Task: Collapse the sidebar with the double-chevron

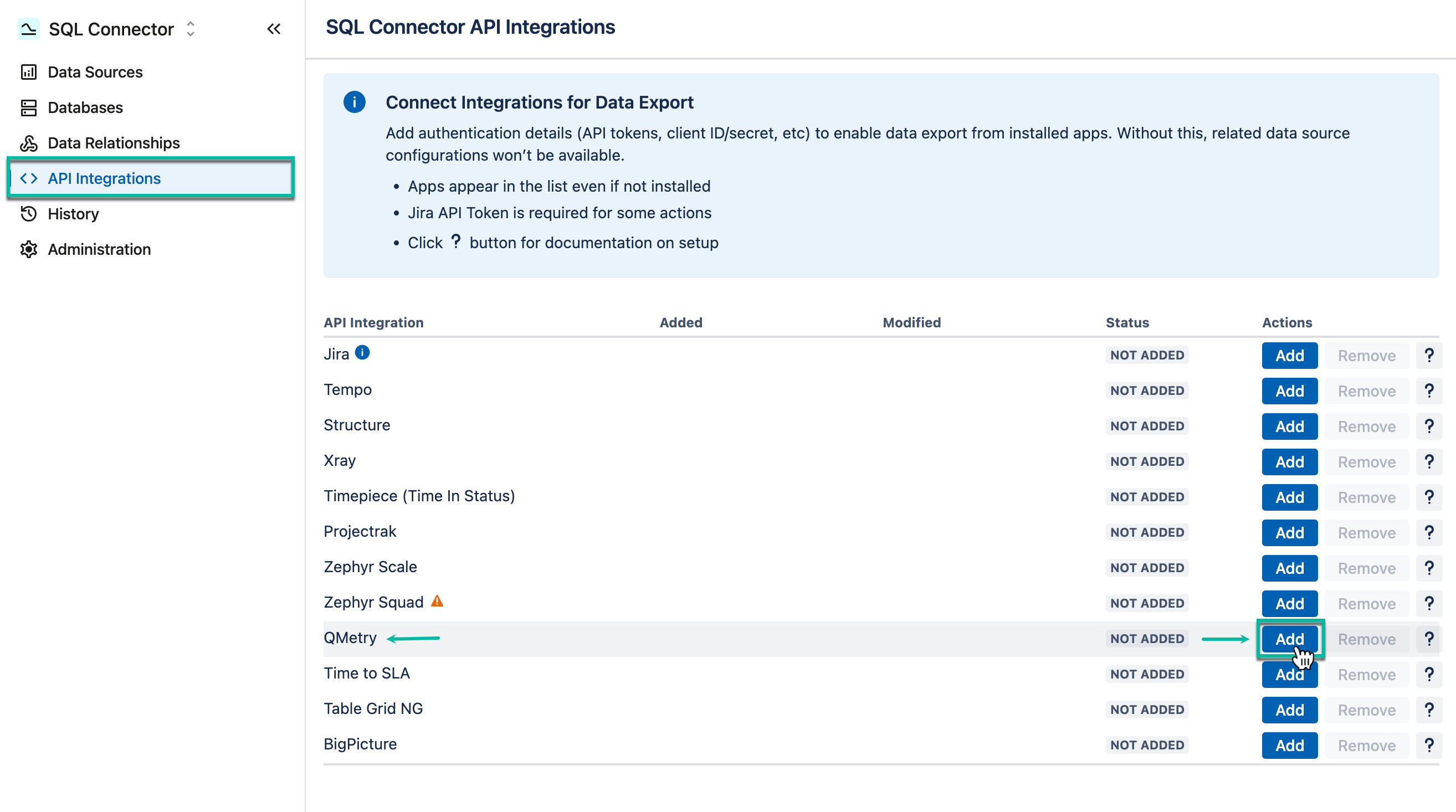Action: [274, 29]
